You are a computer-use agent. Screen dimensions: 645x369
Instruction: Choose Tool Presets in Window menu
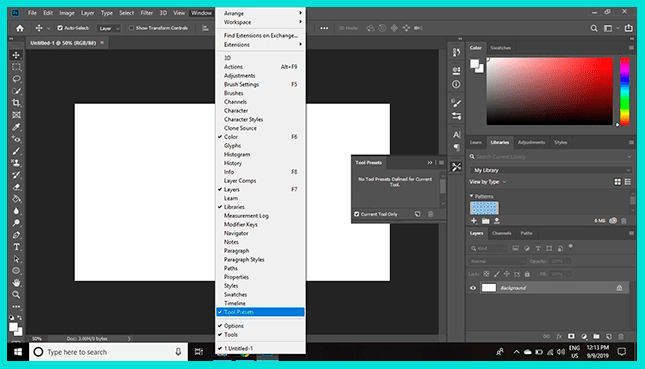point(260,312)
